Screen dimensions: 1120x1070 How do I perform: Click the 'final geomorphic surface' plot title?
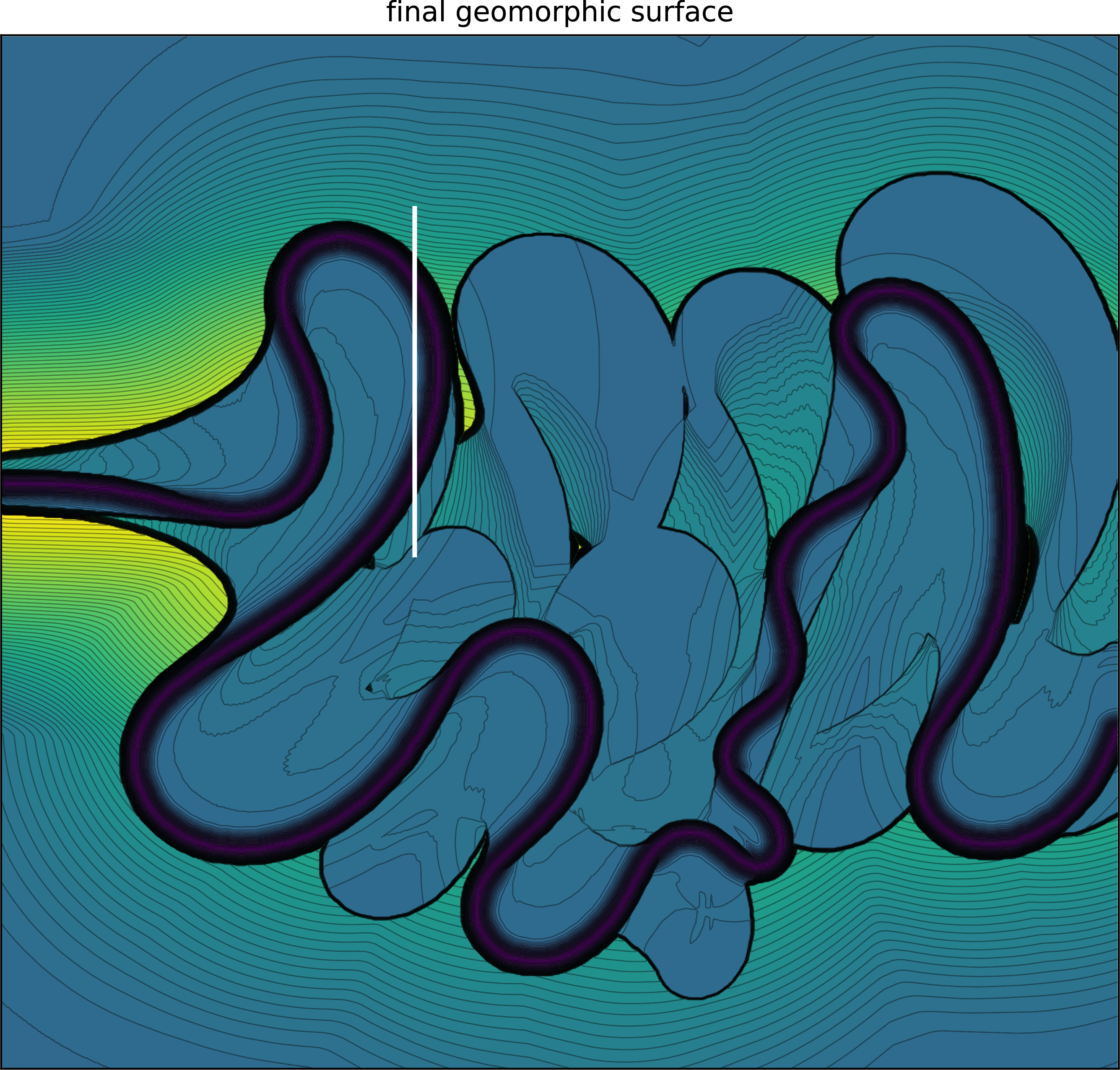559,13
